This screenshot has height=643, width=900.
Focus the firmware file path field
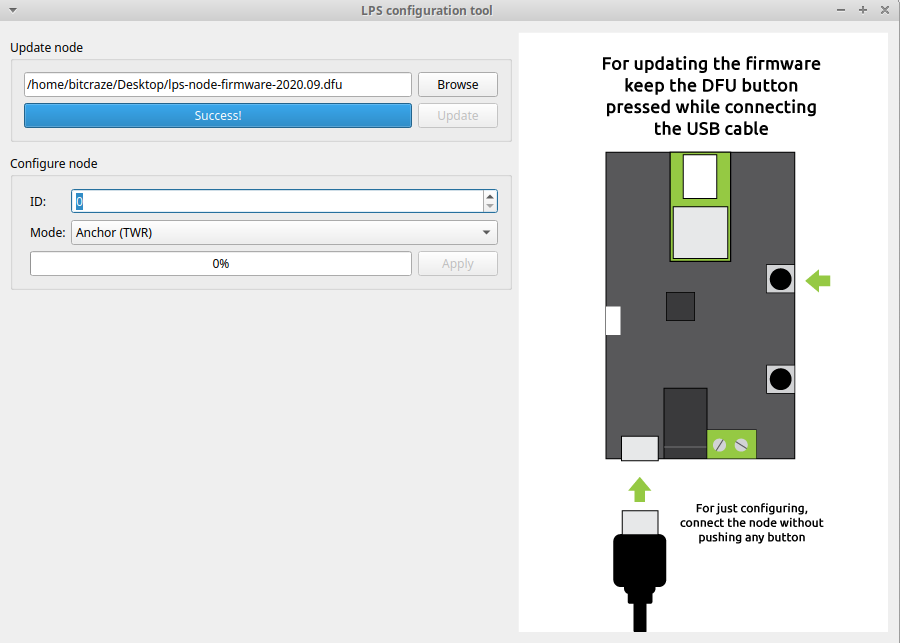coord(218,85)
